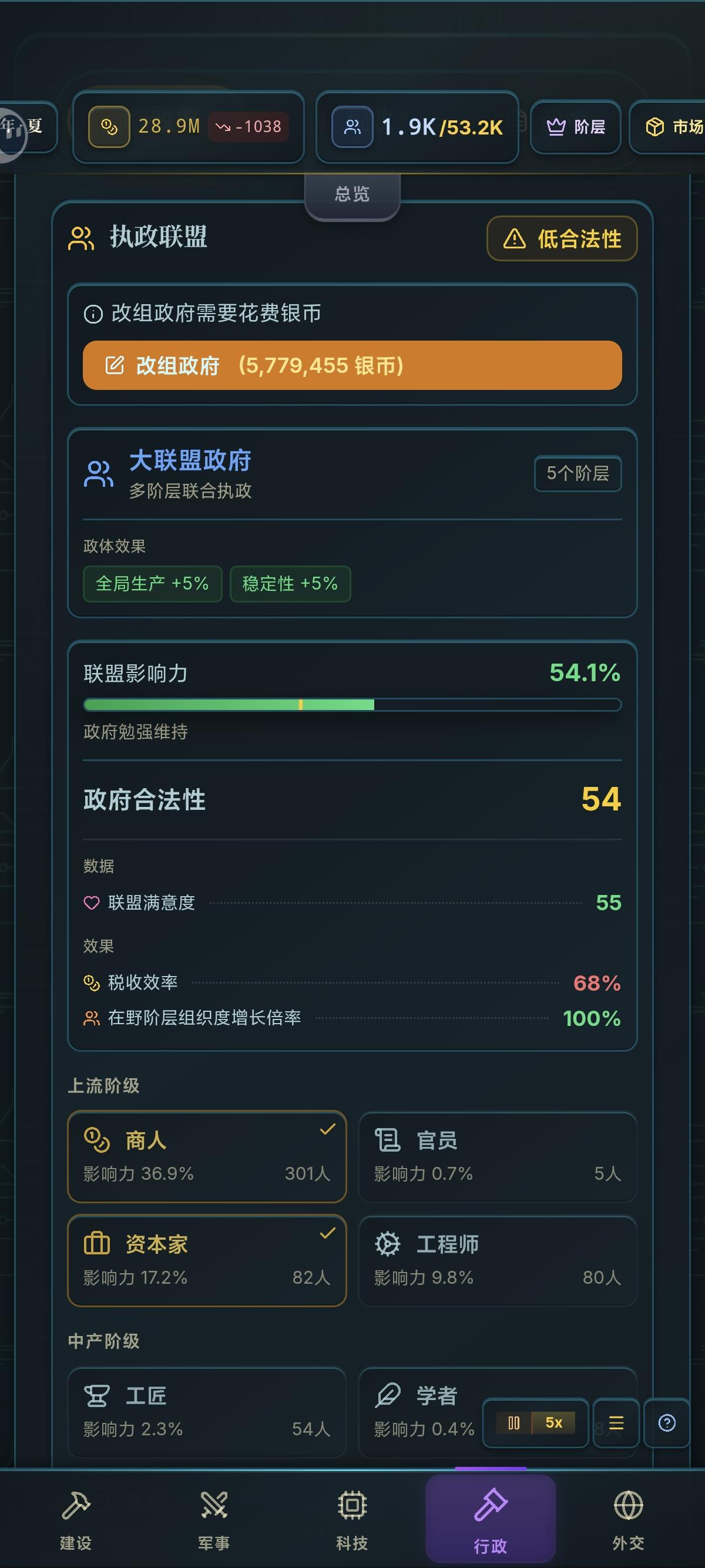This screenshot has width=705, height=1568.
Task: Open the 阶层 crown panel
Action: click(x=575, y=127)
